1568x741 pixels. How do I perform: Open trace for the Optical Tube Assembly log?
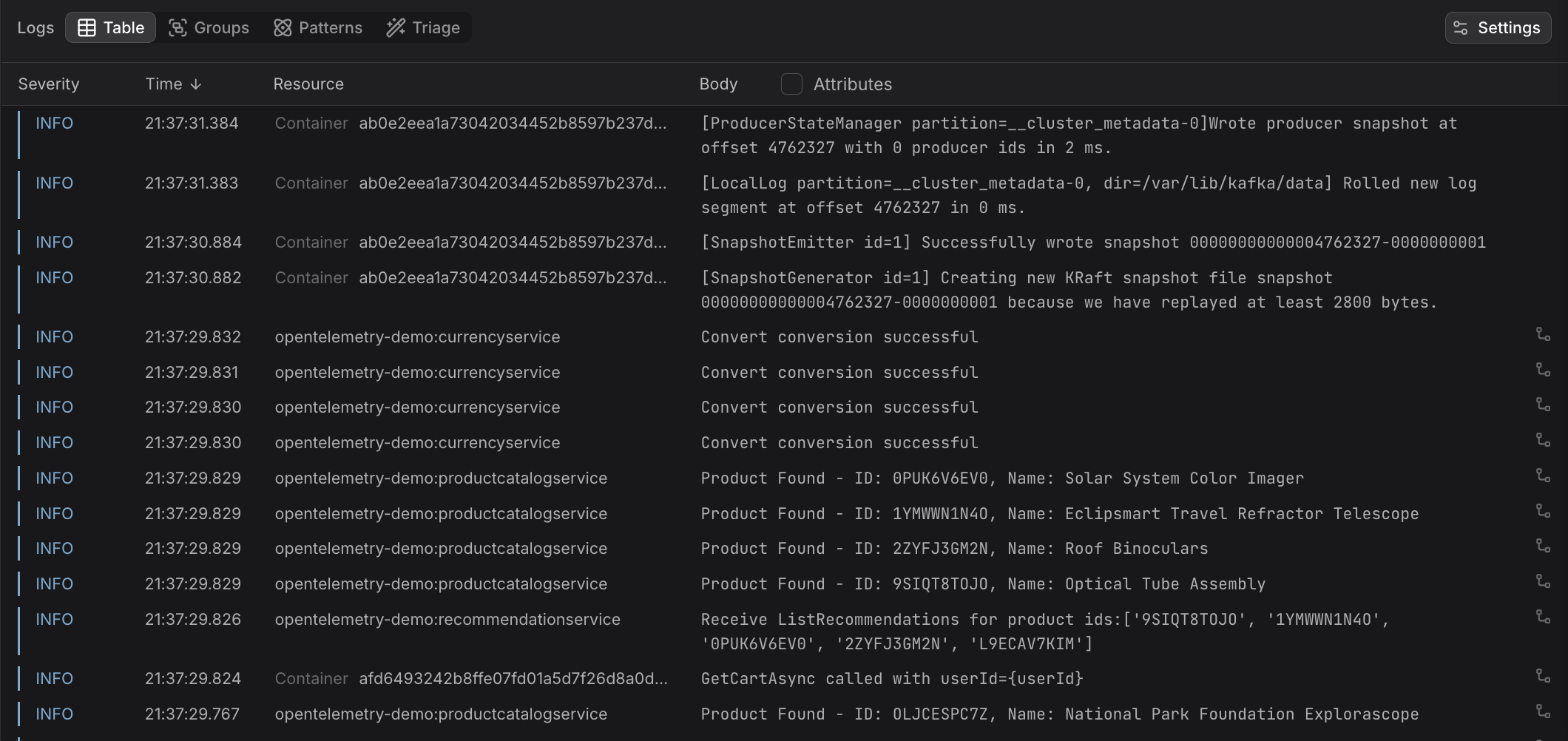tap(1544, 581)
